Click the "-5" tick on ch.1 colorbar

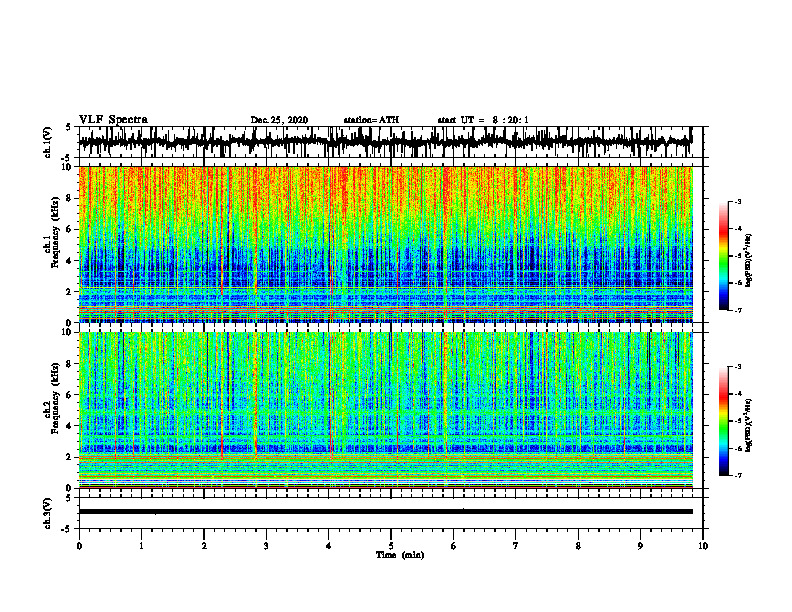[x=738, y=256]
